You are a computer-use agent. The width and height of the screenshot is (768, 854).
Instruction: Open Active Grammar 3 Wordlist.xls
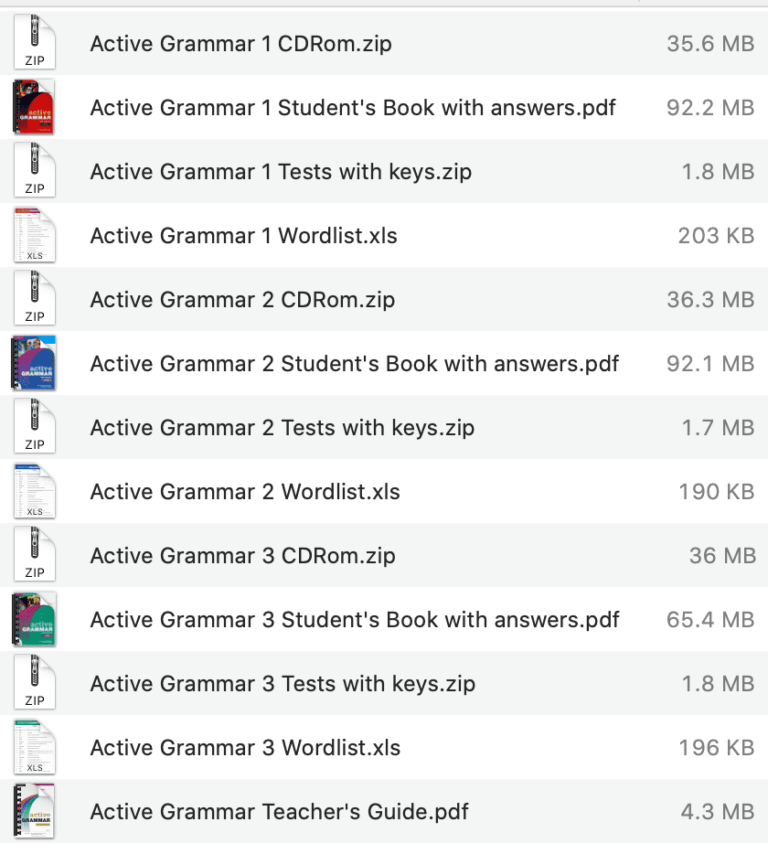[244, 747]
